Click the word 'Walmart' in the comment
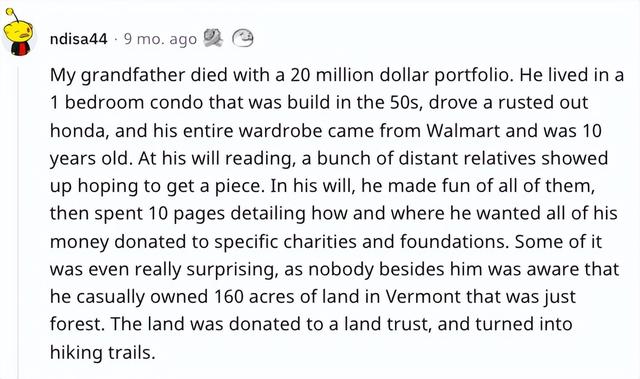 [463, 131]
